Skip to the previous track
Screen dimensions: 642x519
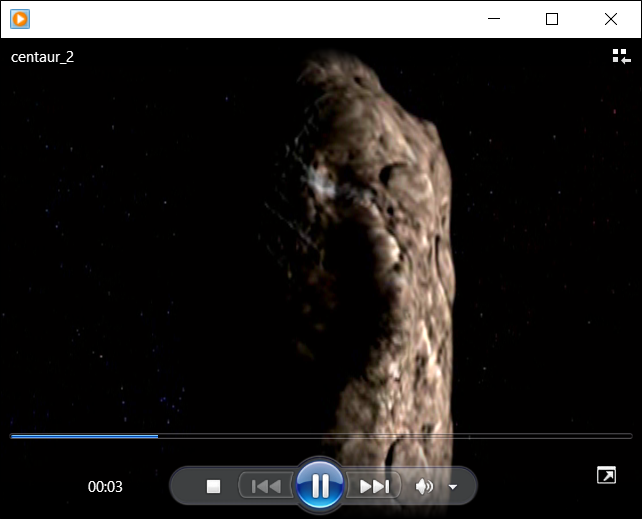coord(266,486)
